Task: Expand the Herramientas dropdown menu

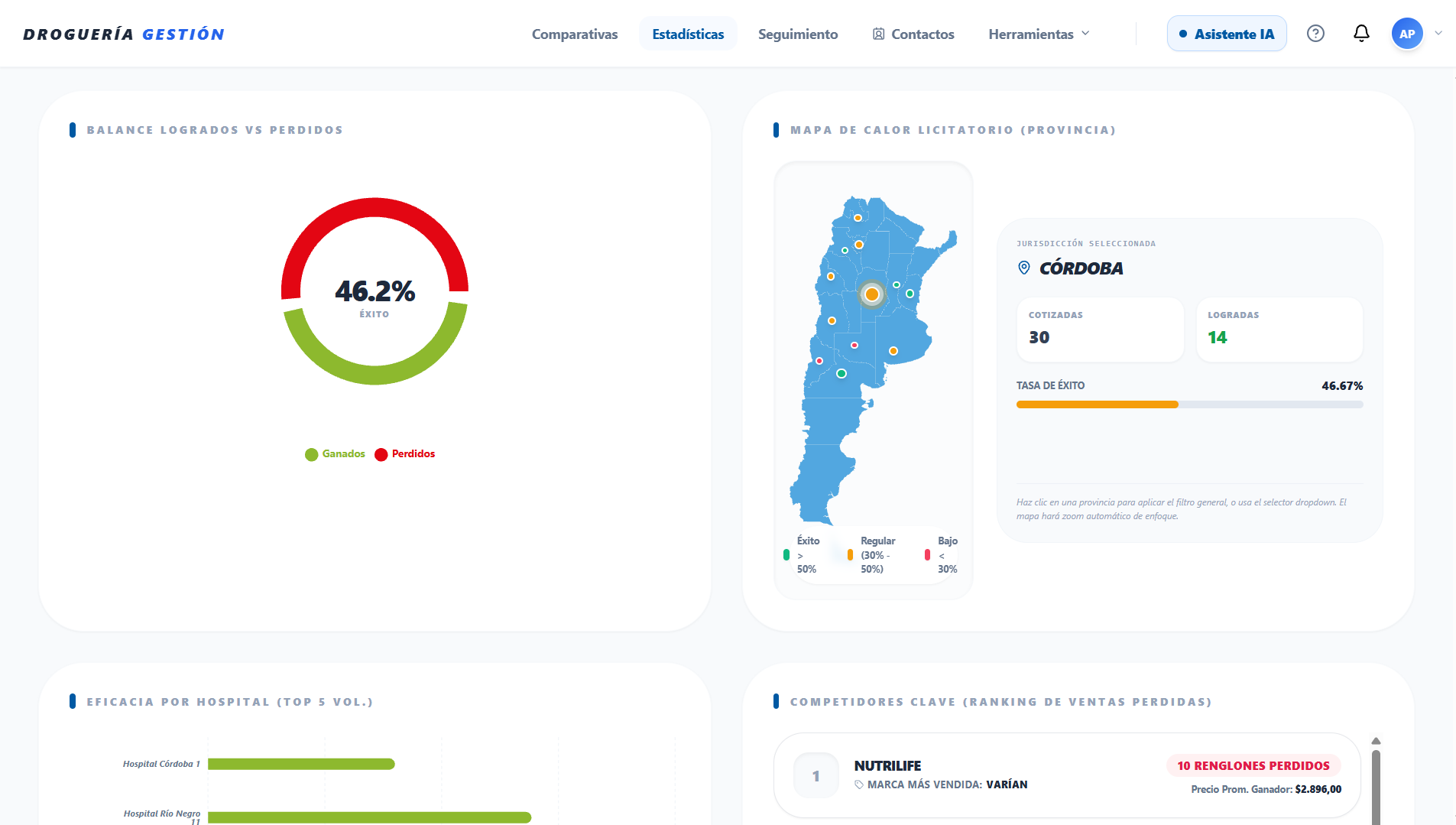Action: 1039,34
